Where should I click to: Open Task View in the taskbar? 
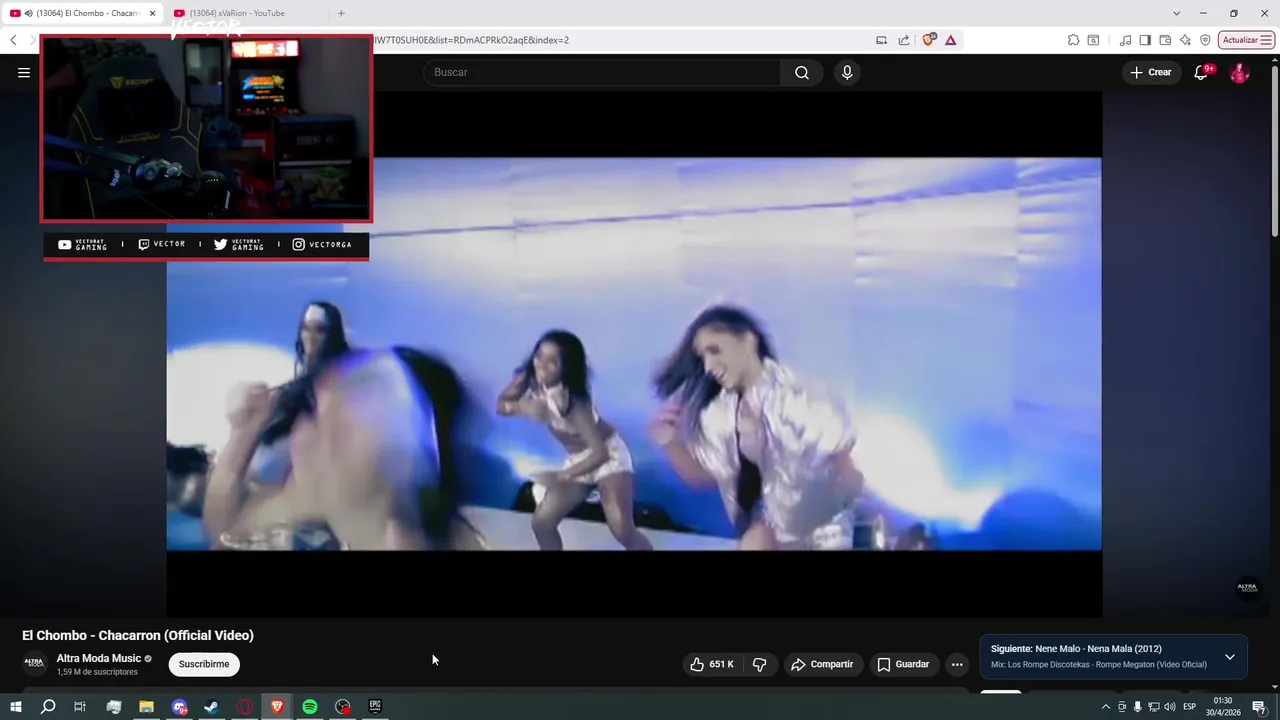pyautogui.click(x=80, y=706)
